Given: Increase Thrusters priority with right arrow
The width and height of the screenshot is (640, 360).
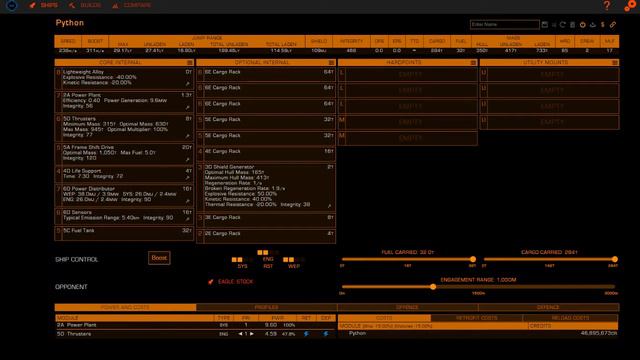Looking at the screenshot, I should tap(252, 334).
